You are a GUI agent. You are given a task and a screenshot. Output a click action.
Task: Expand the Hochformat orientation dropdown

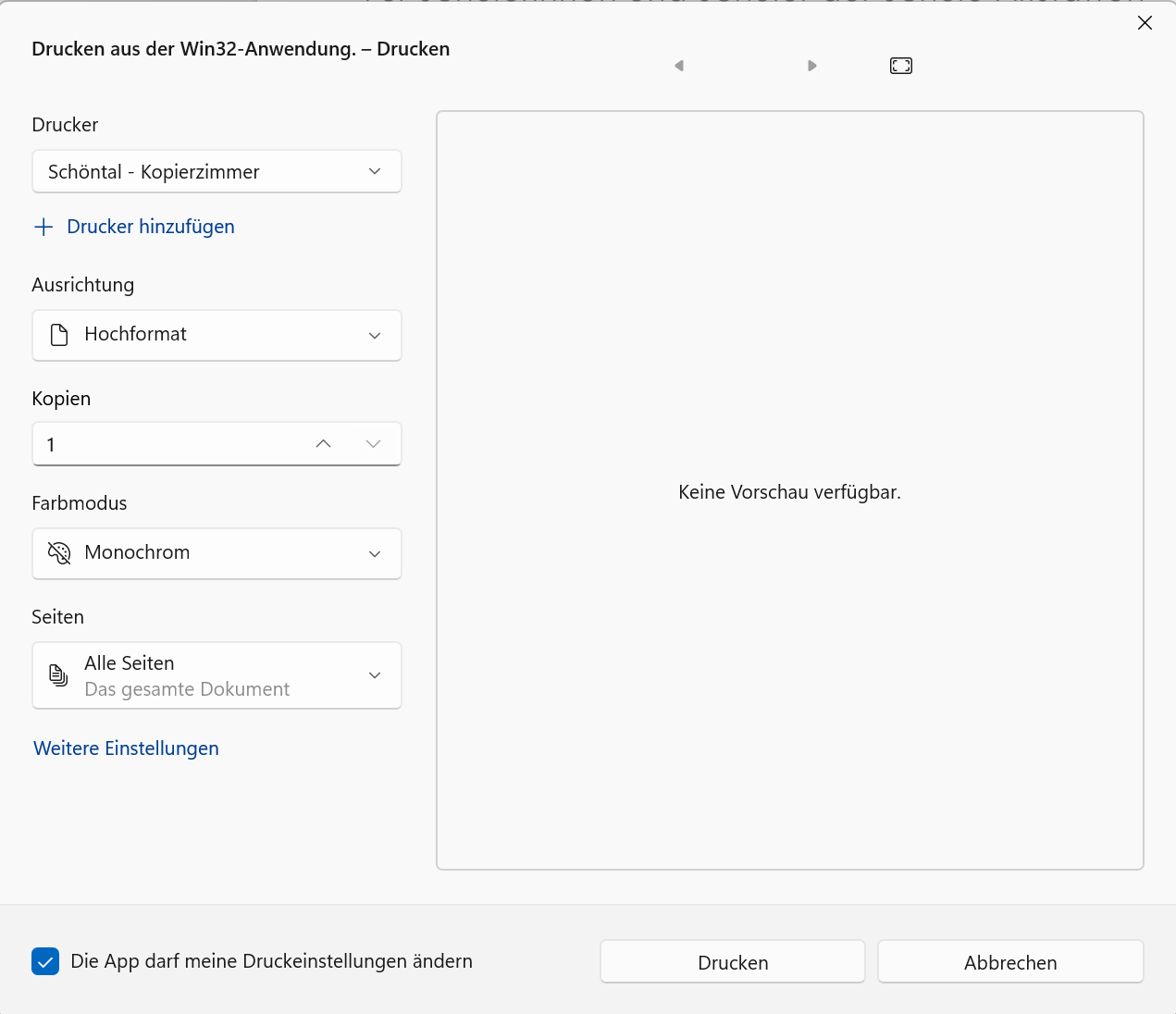coord(374,335)
